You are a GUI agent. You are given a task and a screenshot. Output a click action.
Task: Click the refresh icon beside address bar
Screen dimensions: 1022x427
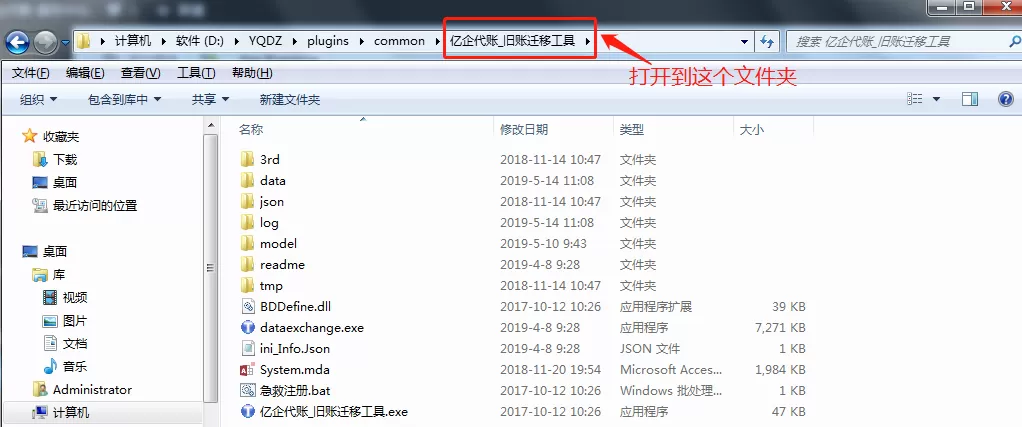pyautogui.click(x=767, y=42)
